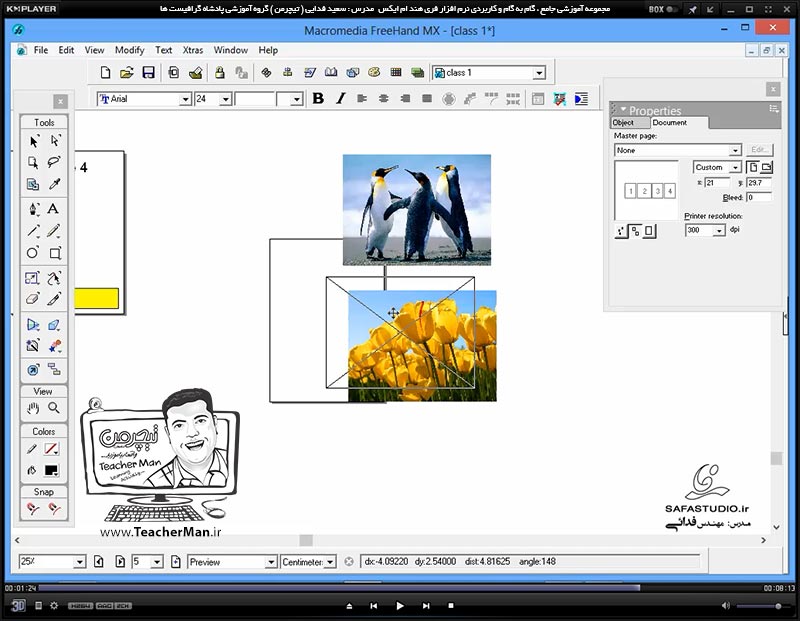
Task: Toggle medium page thumbnail magnification button
Action: (x=635, y=232)
